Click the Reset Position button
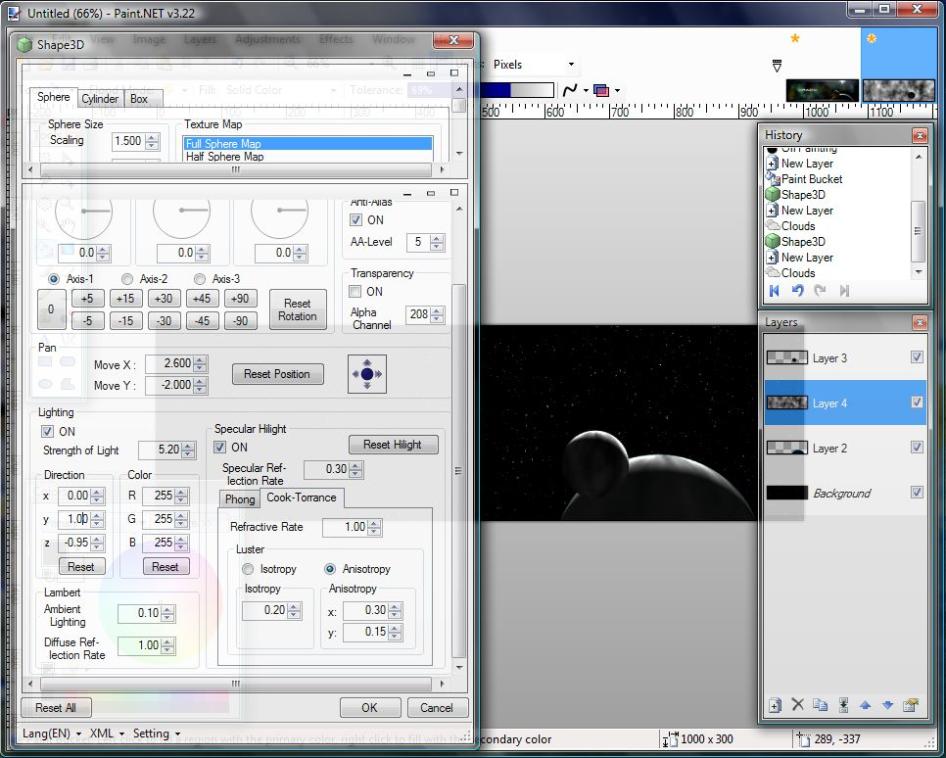Viewport: 946px width, 758px height. point(277,374)
